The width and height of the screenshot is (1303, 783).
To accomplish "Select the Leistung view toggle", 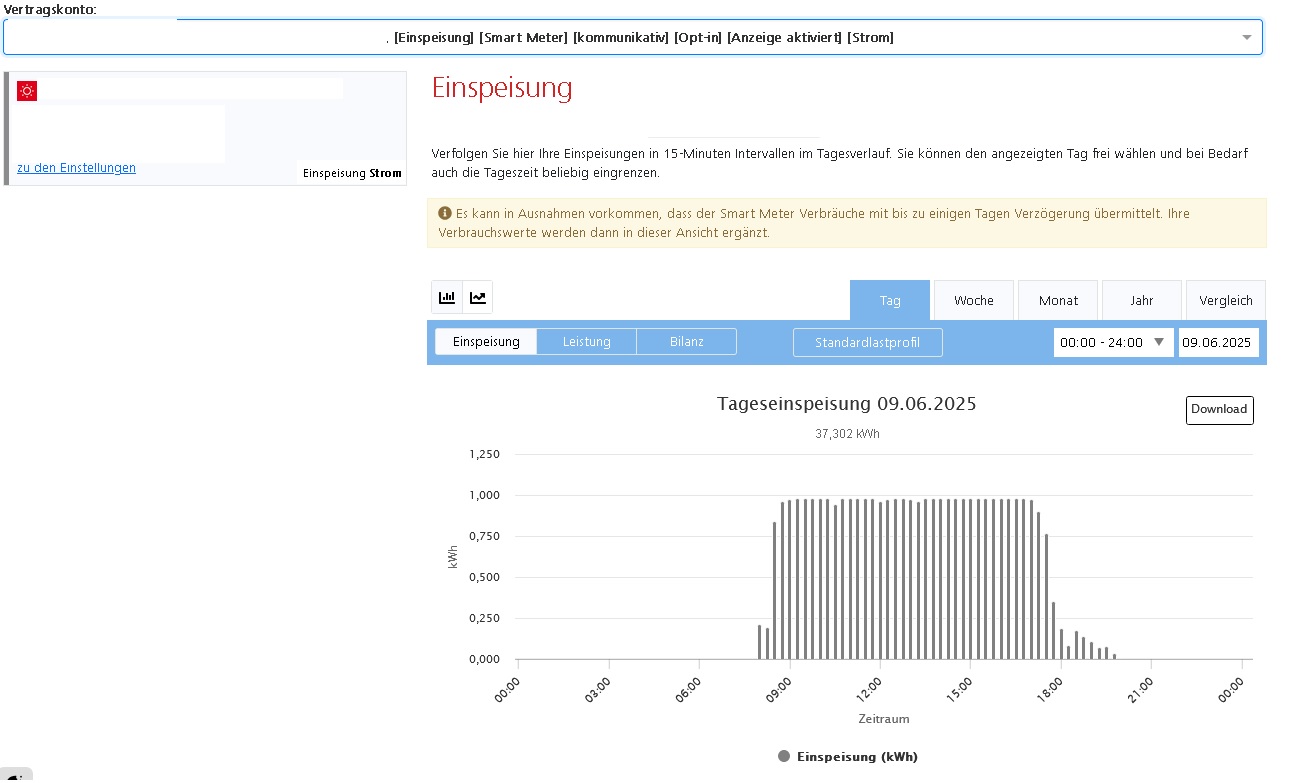I will tap(587, 342).
